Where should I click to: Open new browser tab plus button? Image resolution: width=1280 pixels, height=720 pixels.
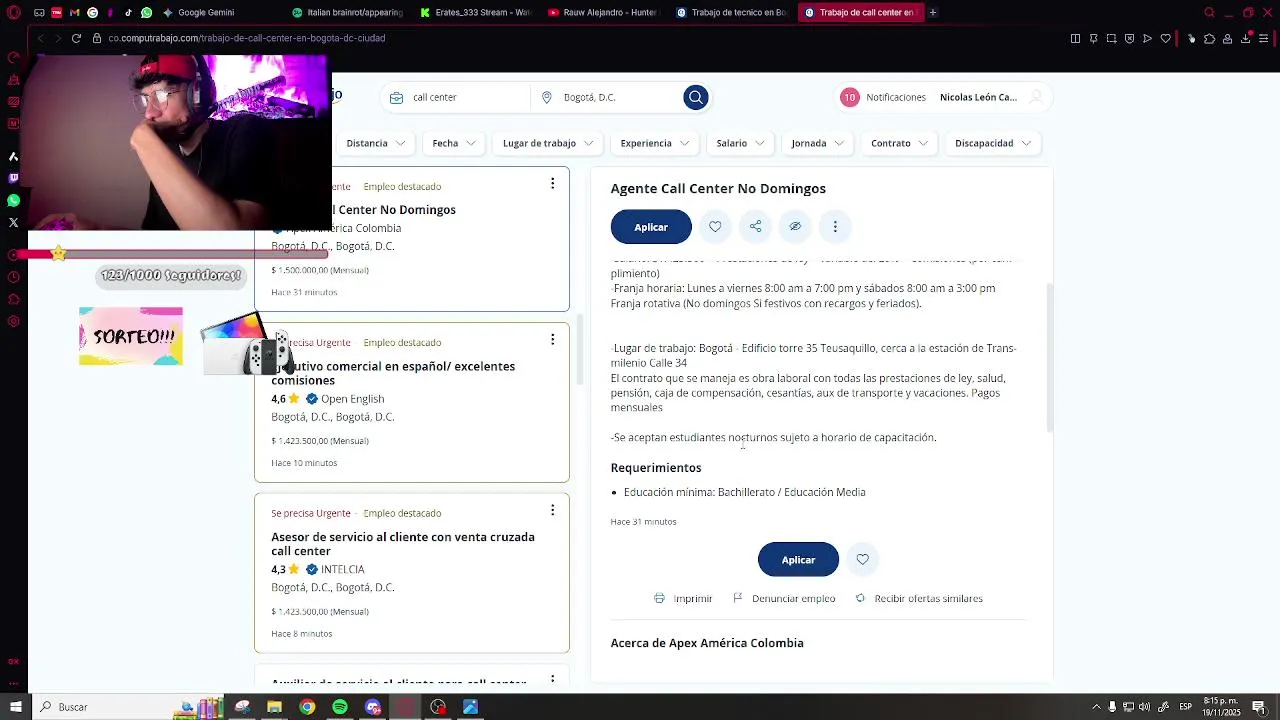click(932, 13)
